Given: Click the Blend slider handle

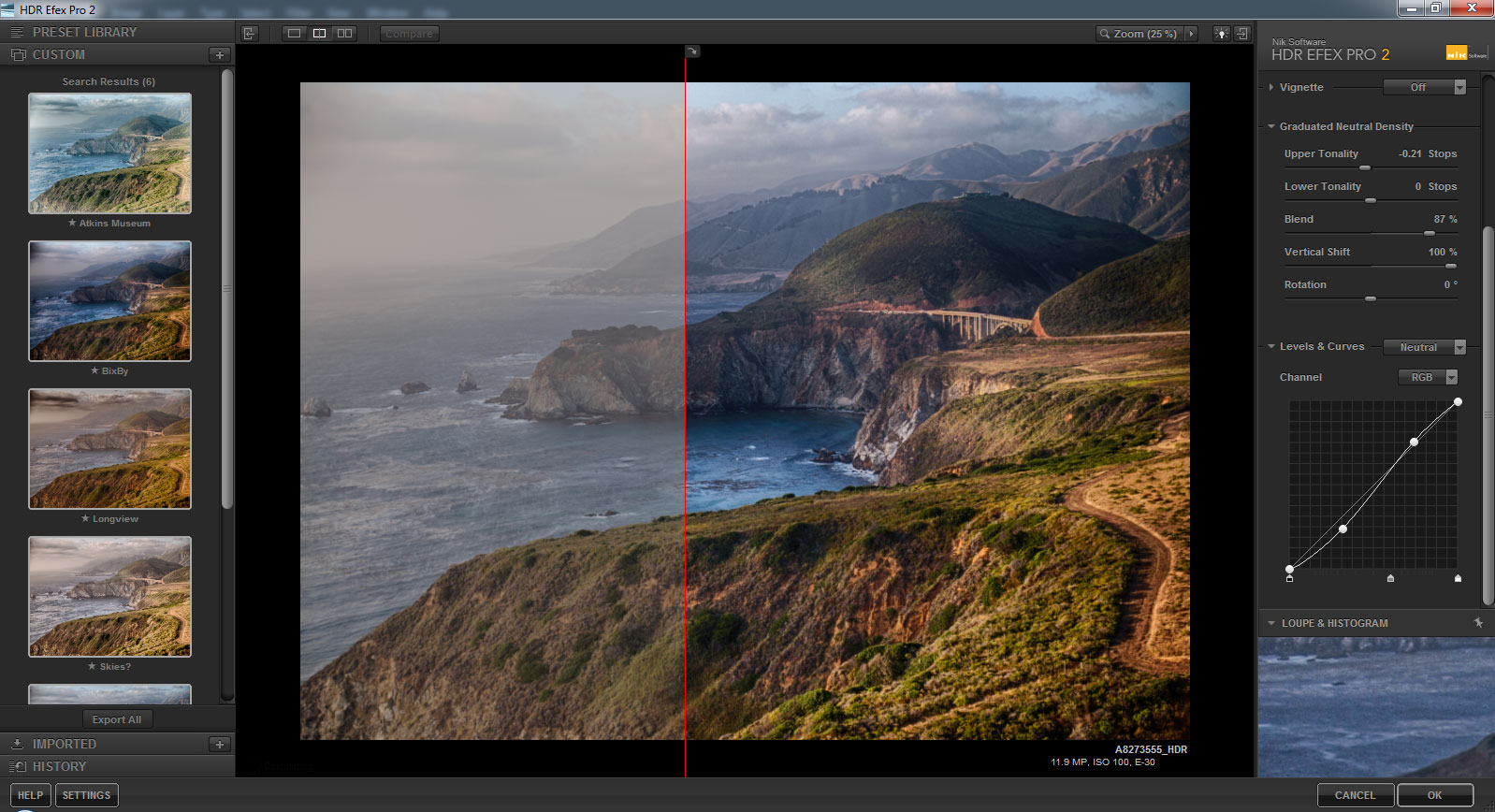Looking at the screenshot, I should click(1429, 233).
